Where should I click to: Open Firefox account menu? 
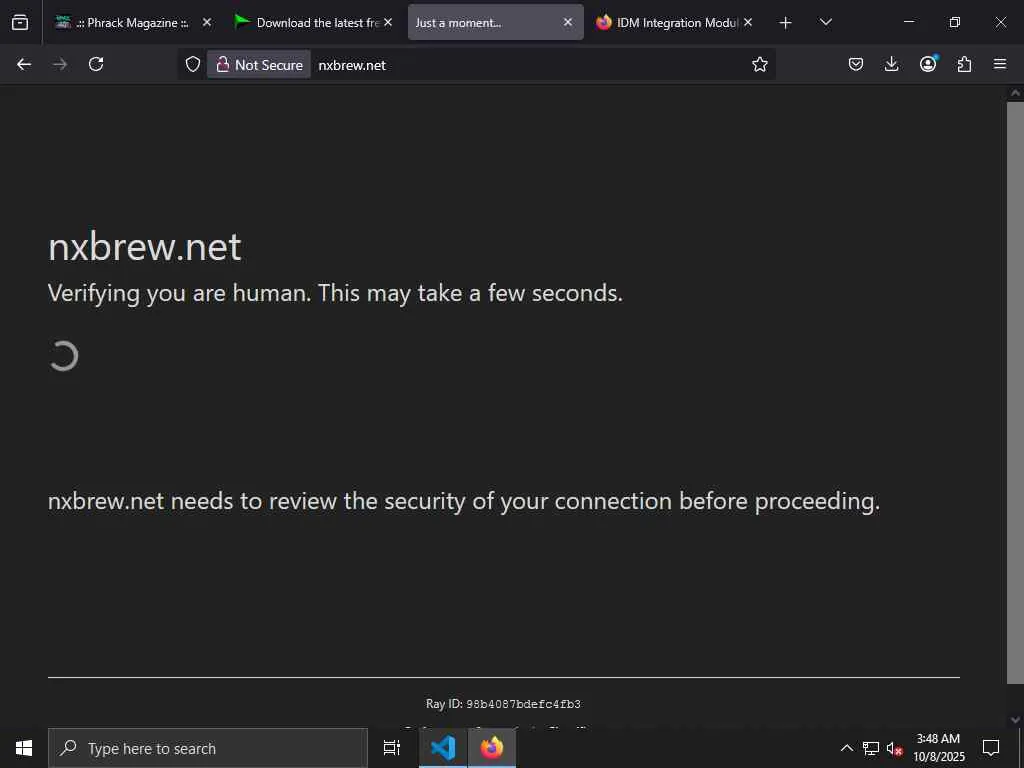928,64
